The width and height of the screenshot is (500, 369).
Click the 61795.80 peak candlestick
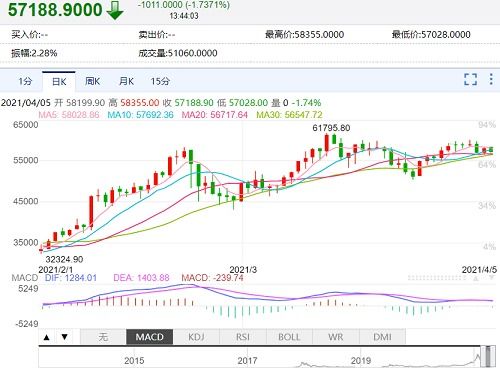[x=327, y=143]
